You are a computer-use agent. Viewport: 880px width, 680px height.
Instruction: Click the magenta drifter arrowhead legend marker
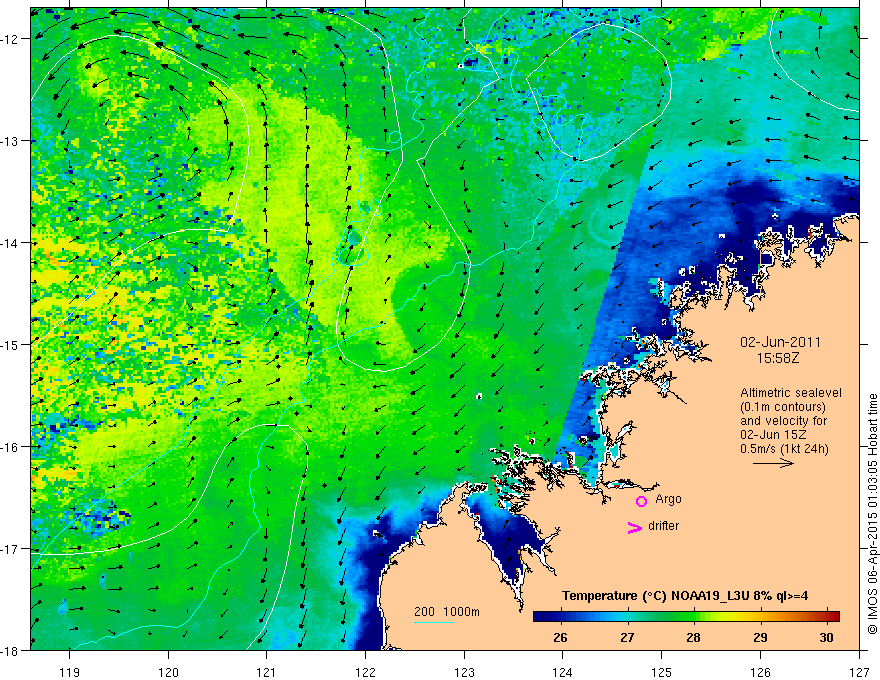635,527
